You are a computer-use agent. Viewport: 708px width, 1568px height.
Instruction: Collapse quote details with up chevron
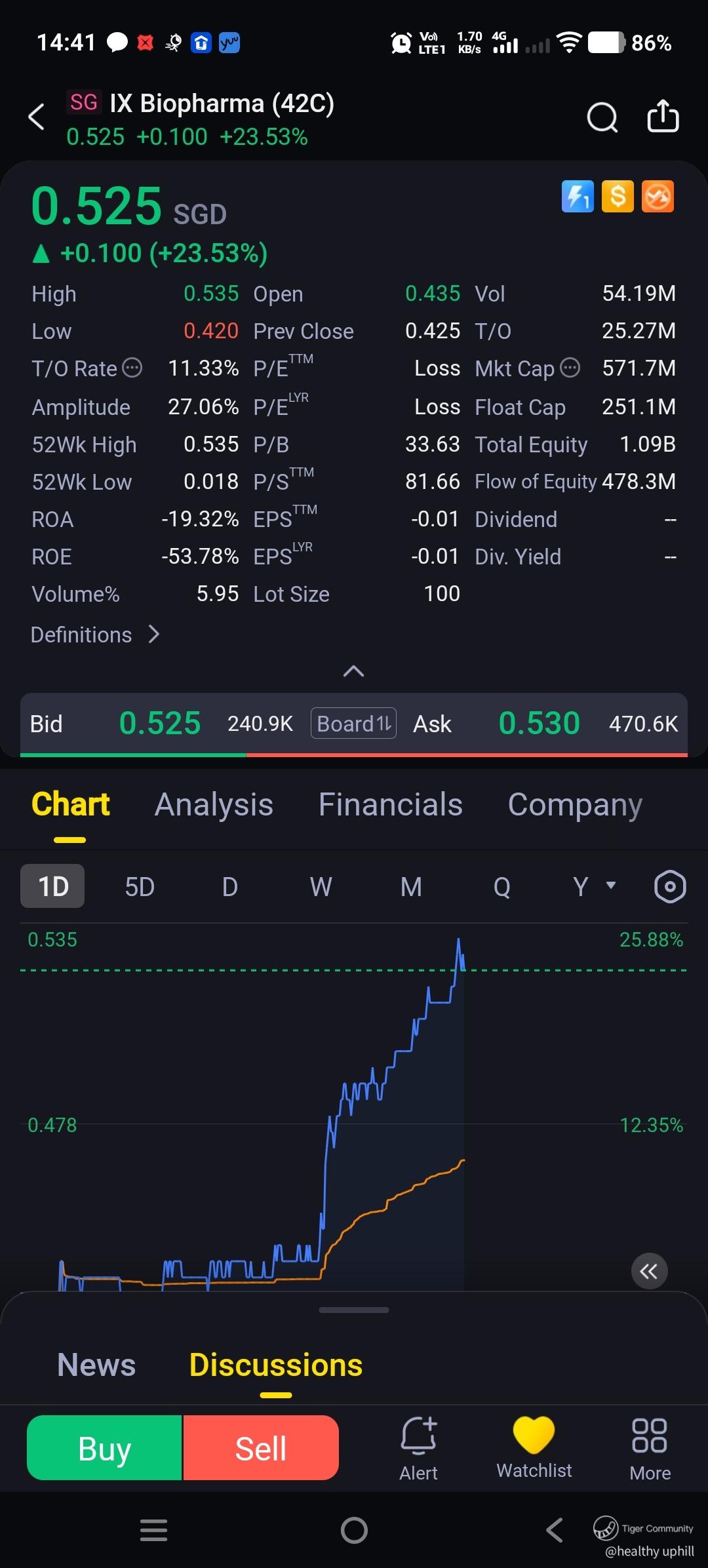(354, 671)
